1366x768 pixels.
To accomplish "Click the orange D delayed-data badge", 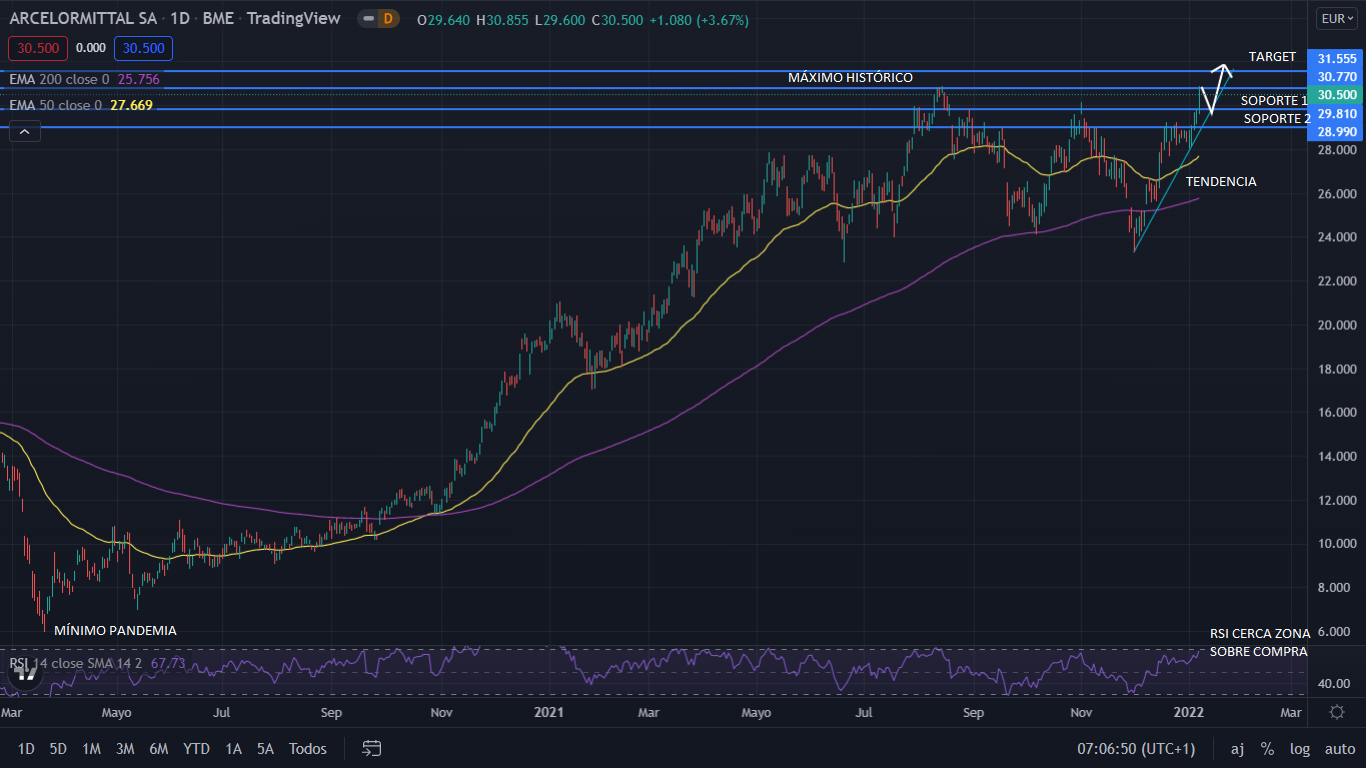I will pos(387,19).
